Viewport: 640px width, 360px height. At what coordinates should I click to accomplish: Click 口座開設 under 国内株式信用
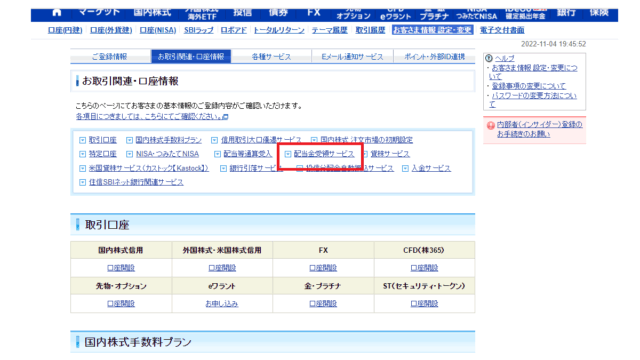(121, 268)
